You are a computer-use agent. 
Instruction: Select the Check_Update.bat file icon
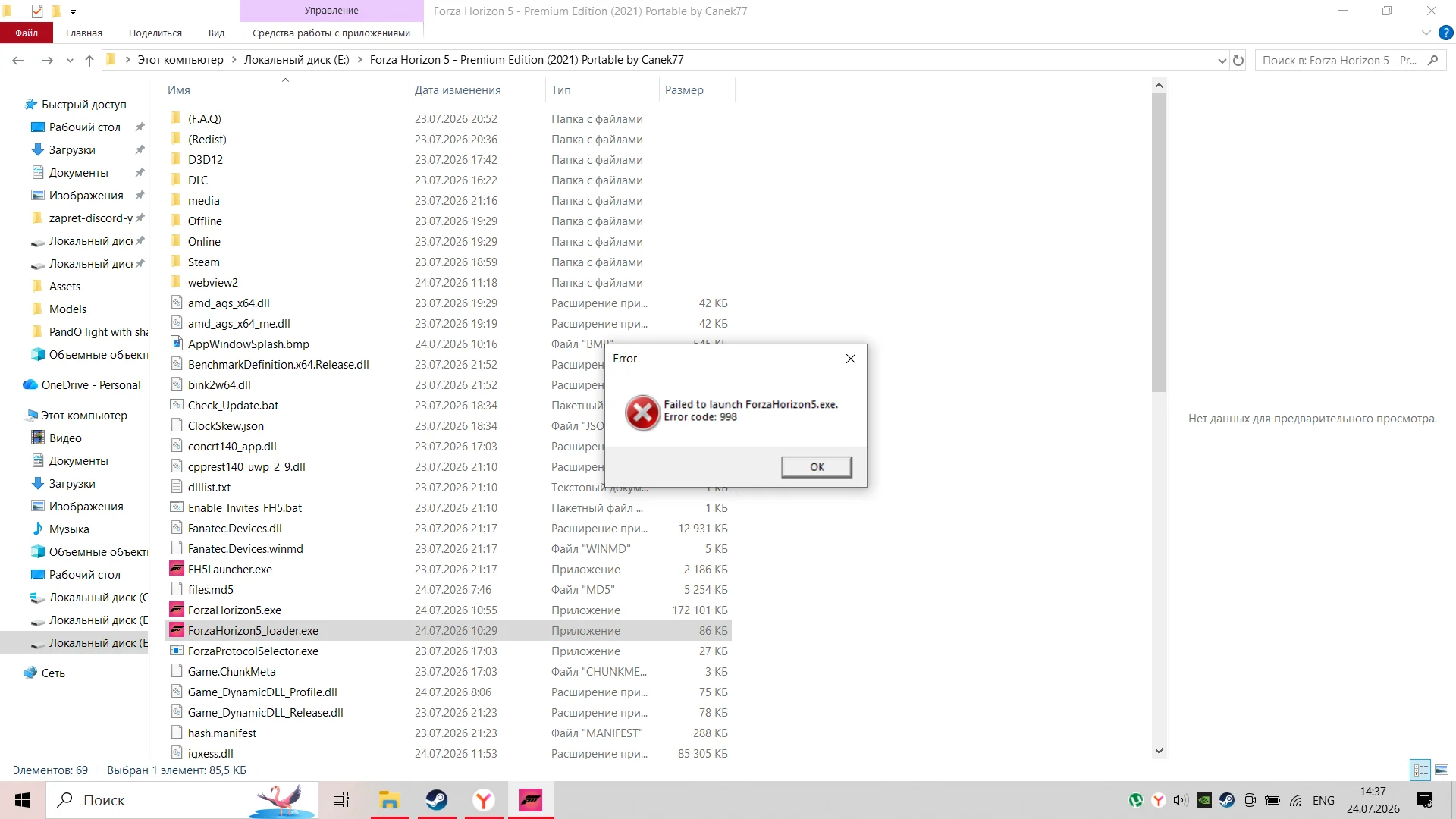point(177,405)
